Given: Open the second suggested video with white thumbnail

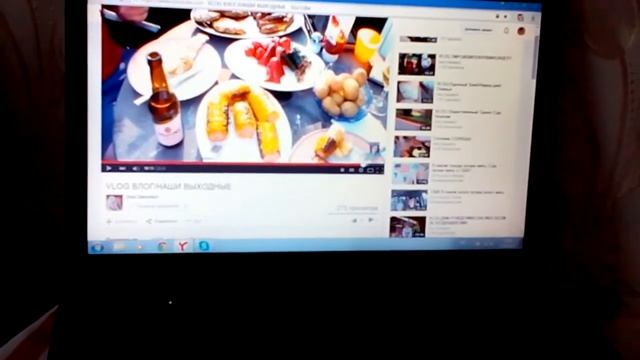Looking at the screenshot, I should click(415, 91).
